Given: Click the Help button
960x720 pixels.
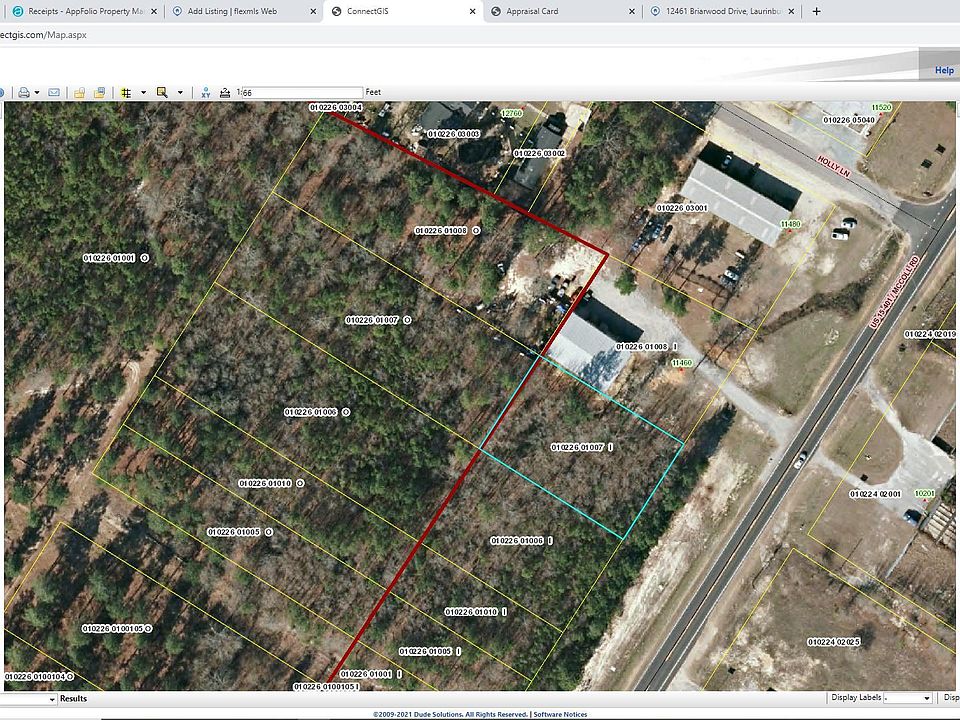Looking at the screenshot, I should pos(943,70).
